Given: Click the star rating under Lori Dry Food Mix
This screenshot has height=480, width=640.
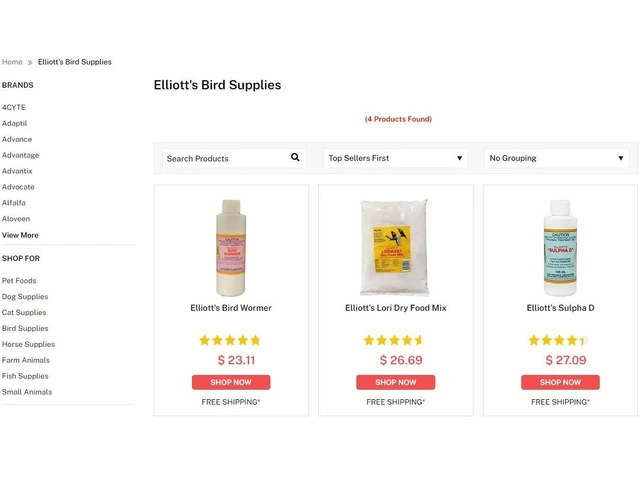Looking at the screenshot, I should (x=394, y=340).
